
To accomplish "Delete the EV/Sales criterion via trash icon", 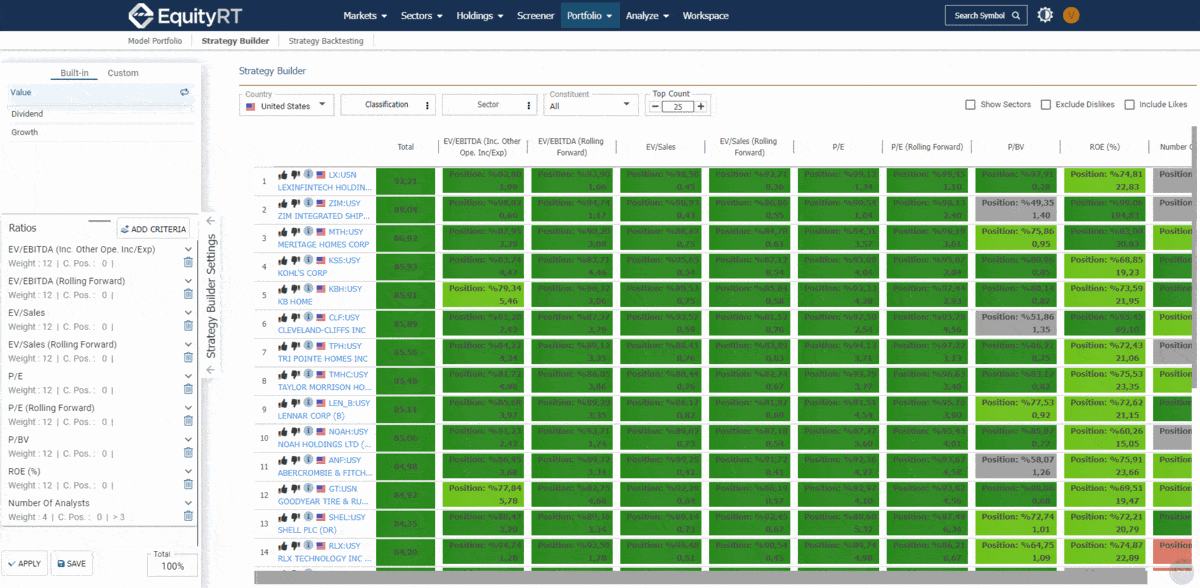I will [188, 327].
